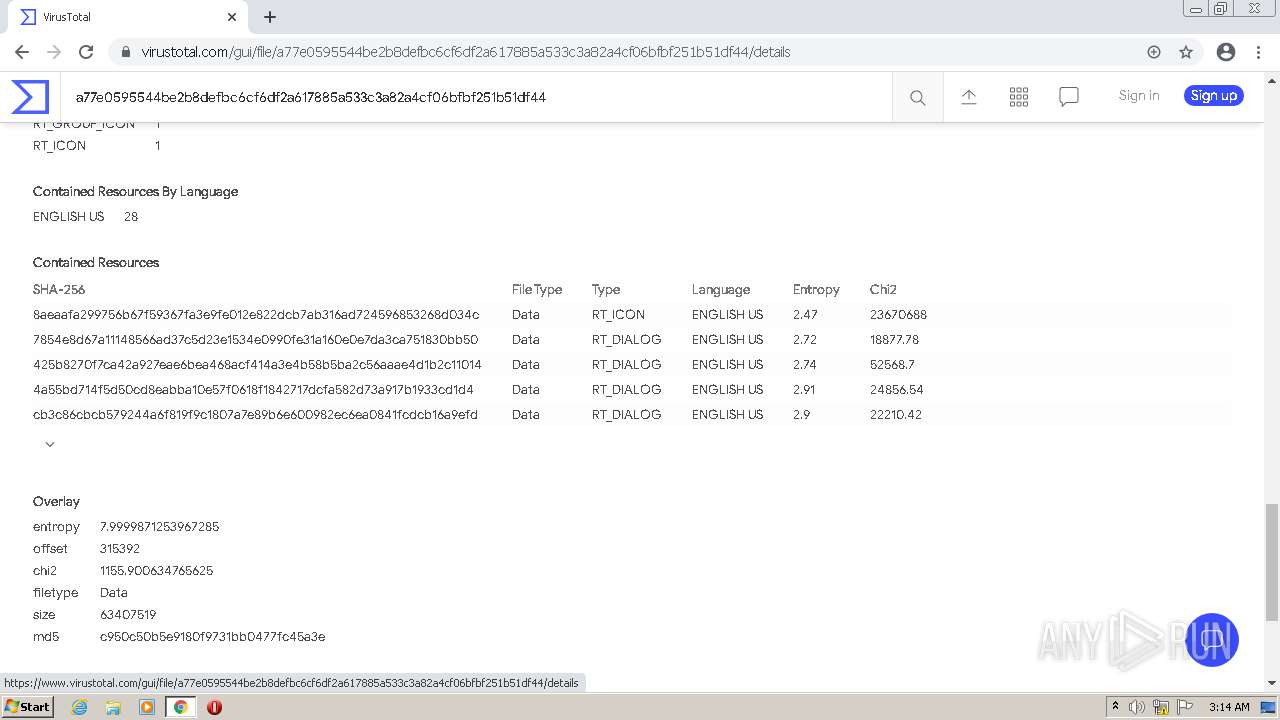Screen dimensions: 1280x720
Task: Close the VirusTotal tab
Action: [x=232, y=17]
